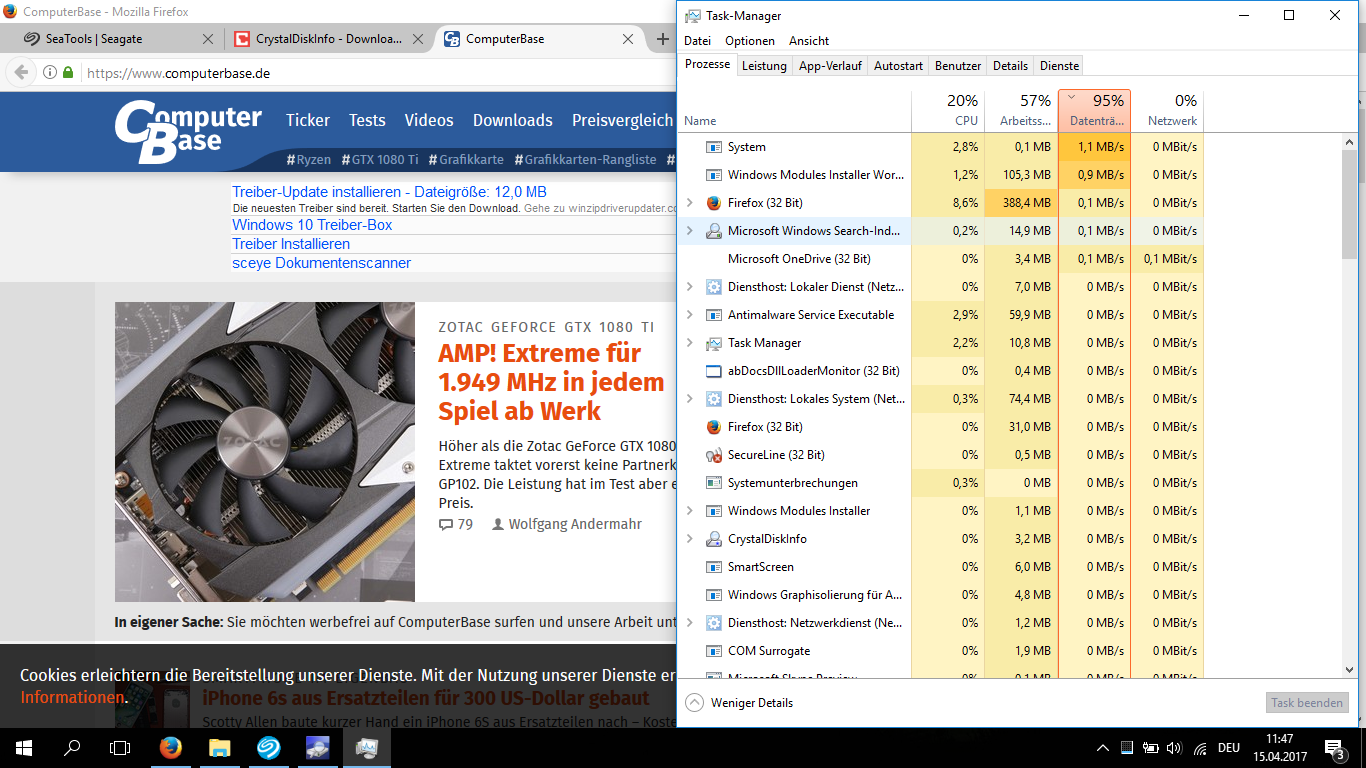Click the CrystalDiskInfo process icon
This screenshot has width=1366, height=768.
point(713,539)
